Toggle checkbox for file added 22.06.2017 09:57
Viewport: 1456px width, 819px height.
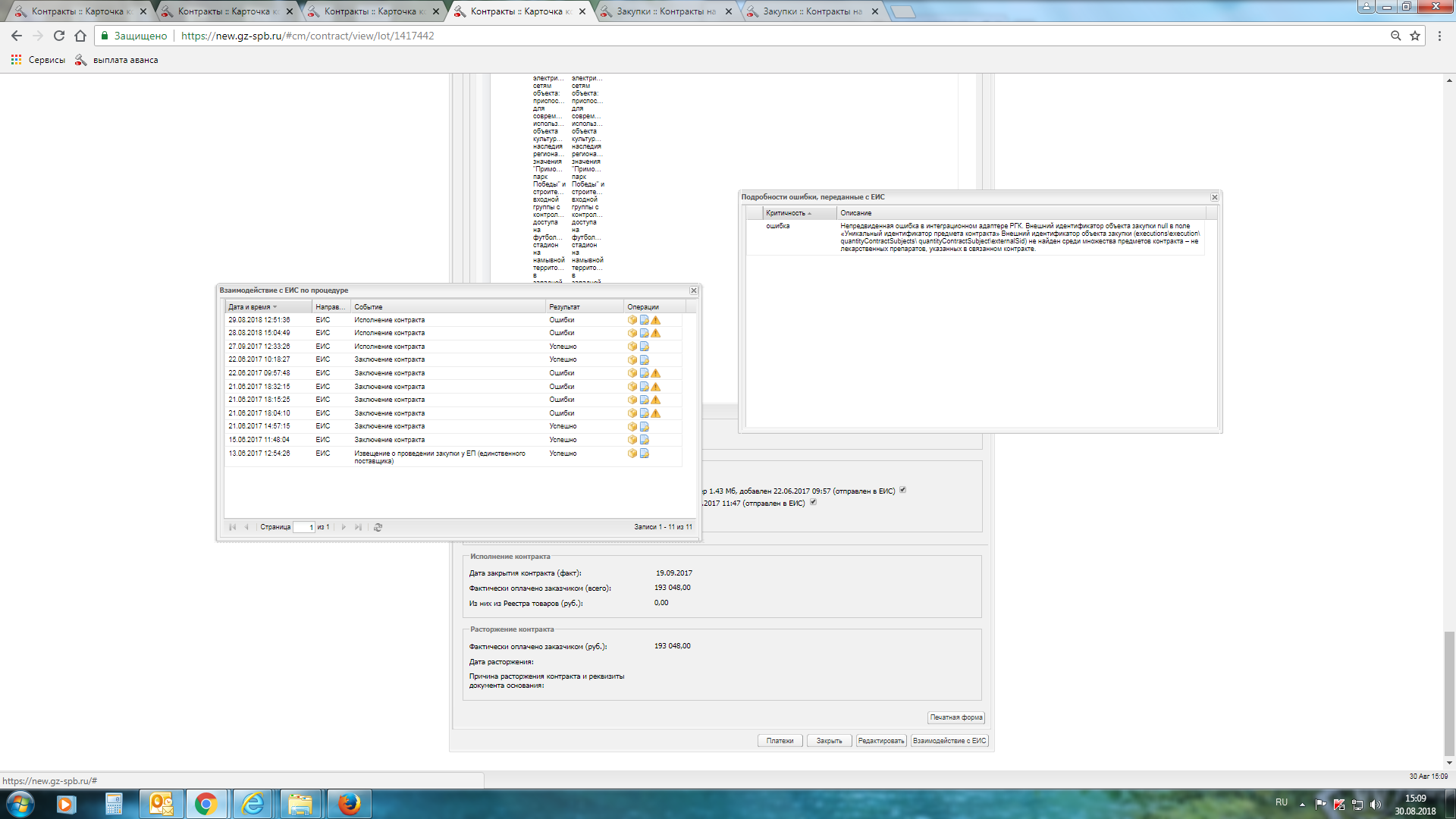(x=902, y=490)
